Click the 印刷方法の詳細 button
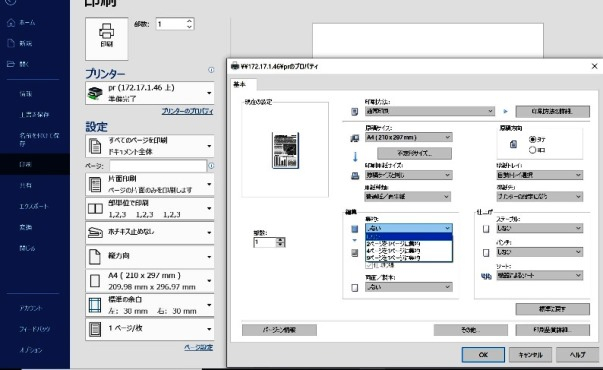This screenshot has height=370, width=603. pyautogui.click(x=552, y=112)
